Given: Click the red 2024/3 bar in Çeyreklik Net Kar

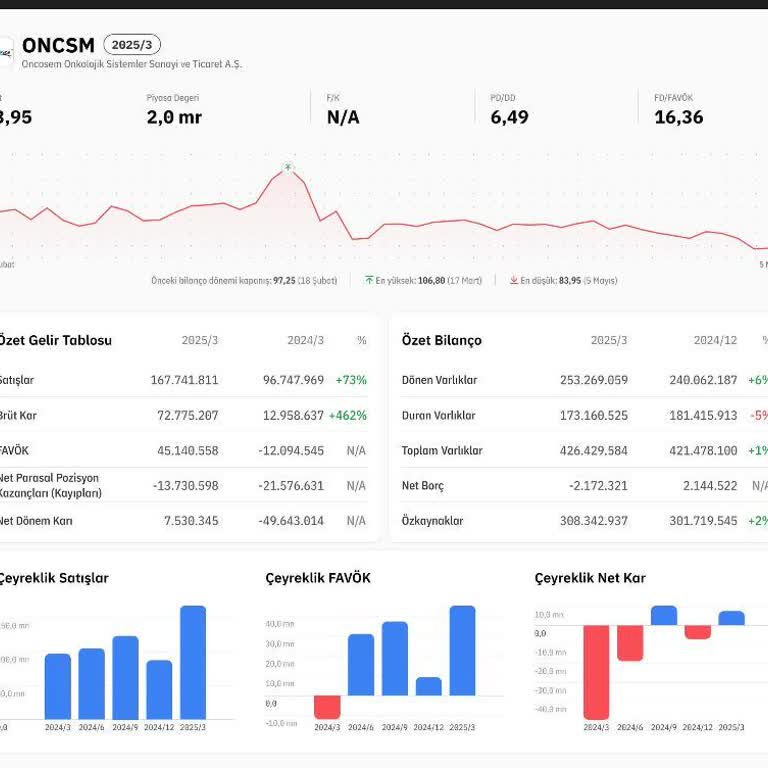Looking at the screenshot, I should (597, 670).
